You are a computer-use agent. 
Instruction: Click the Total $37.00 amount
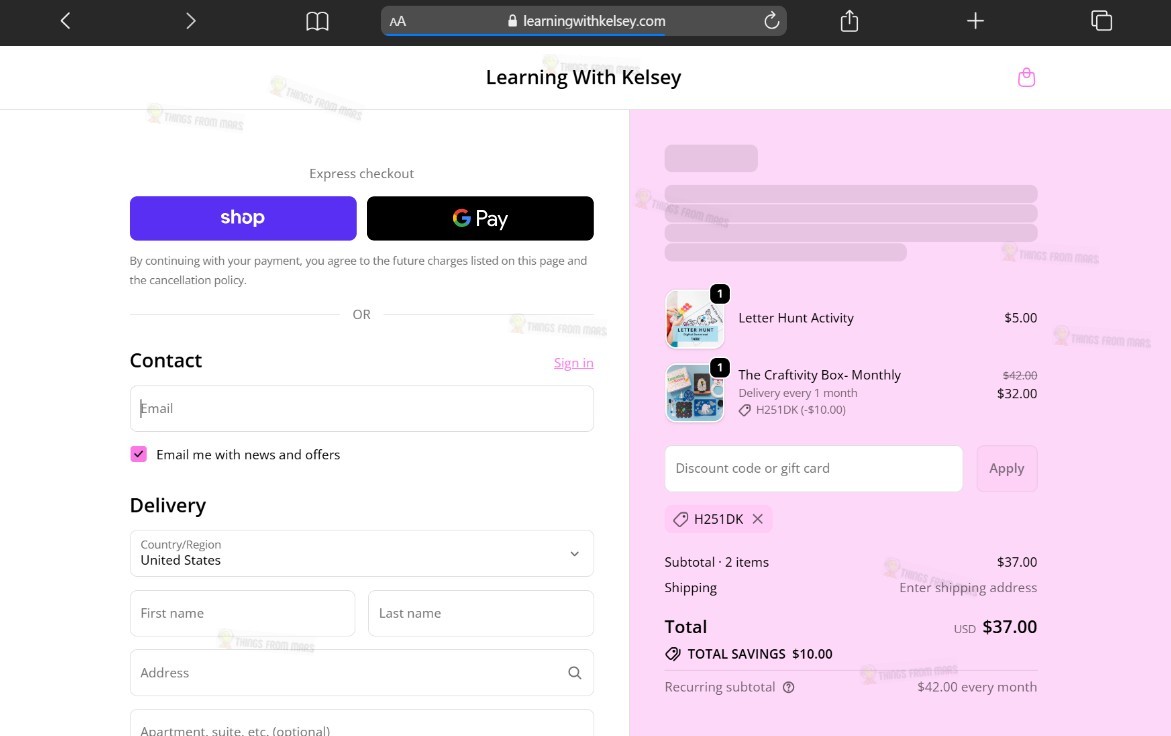tap(1009, 627)
